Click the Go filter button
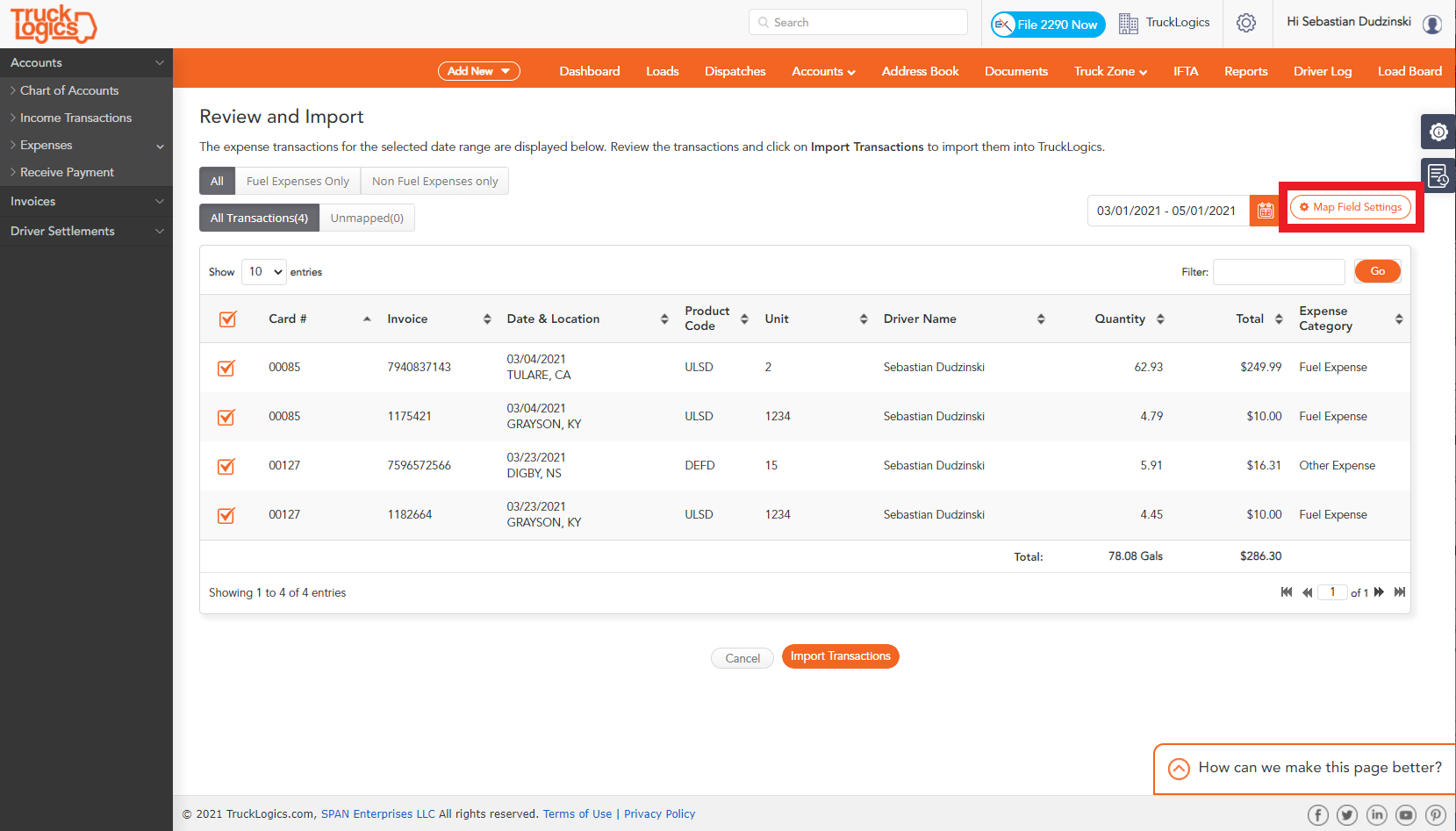1456x831 pixels. [1377, 271]
